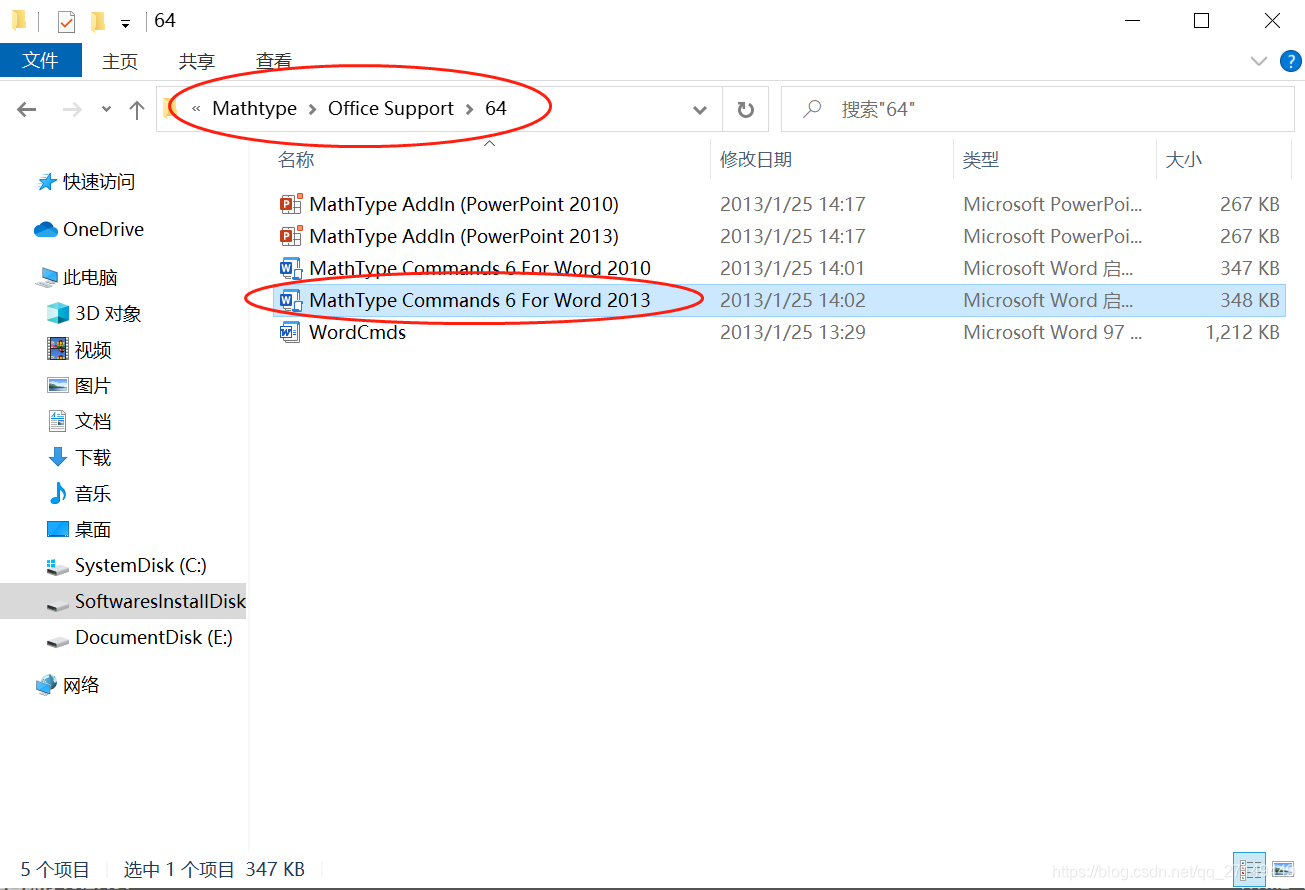The width and height of the screenshot is (1305, 890).
Task: Open 快速访问 in the navigation pane
Action: pos(99,182)
